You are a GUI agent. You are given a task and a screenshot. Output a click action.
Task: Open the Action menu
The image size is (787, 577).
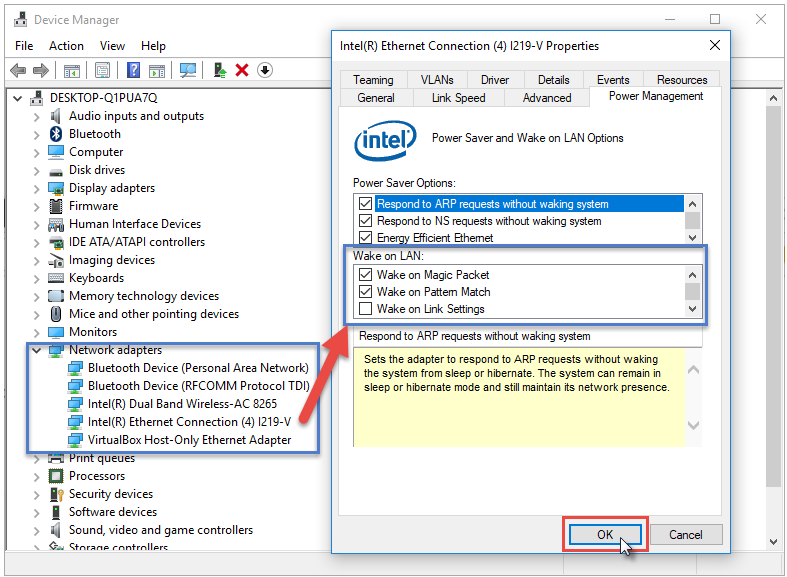point(66,46)
